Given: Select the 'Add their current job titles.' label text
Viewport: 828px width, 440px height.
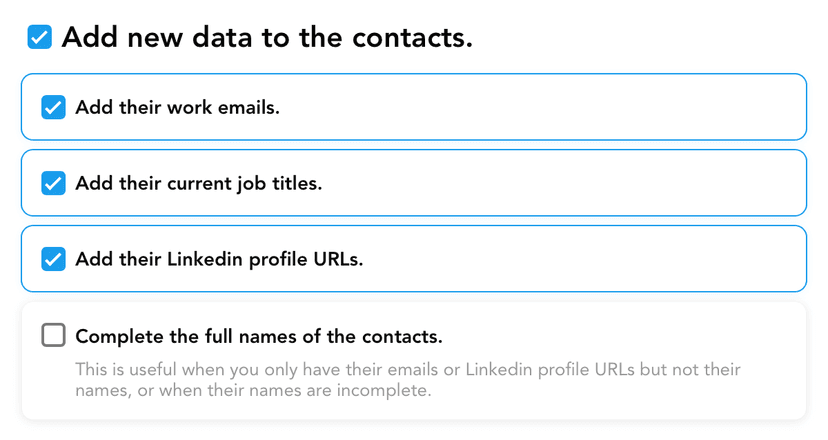Looking at the screenshot, I should 198,183.
